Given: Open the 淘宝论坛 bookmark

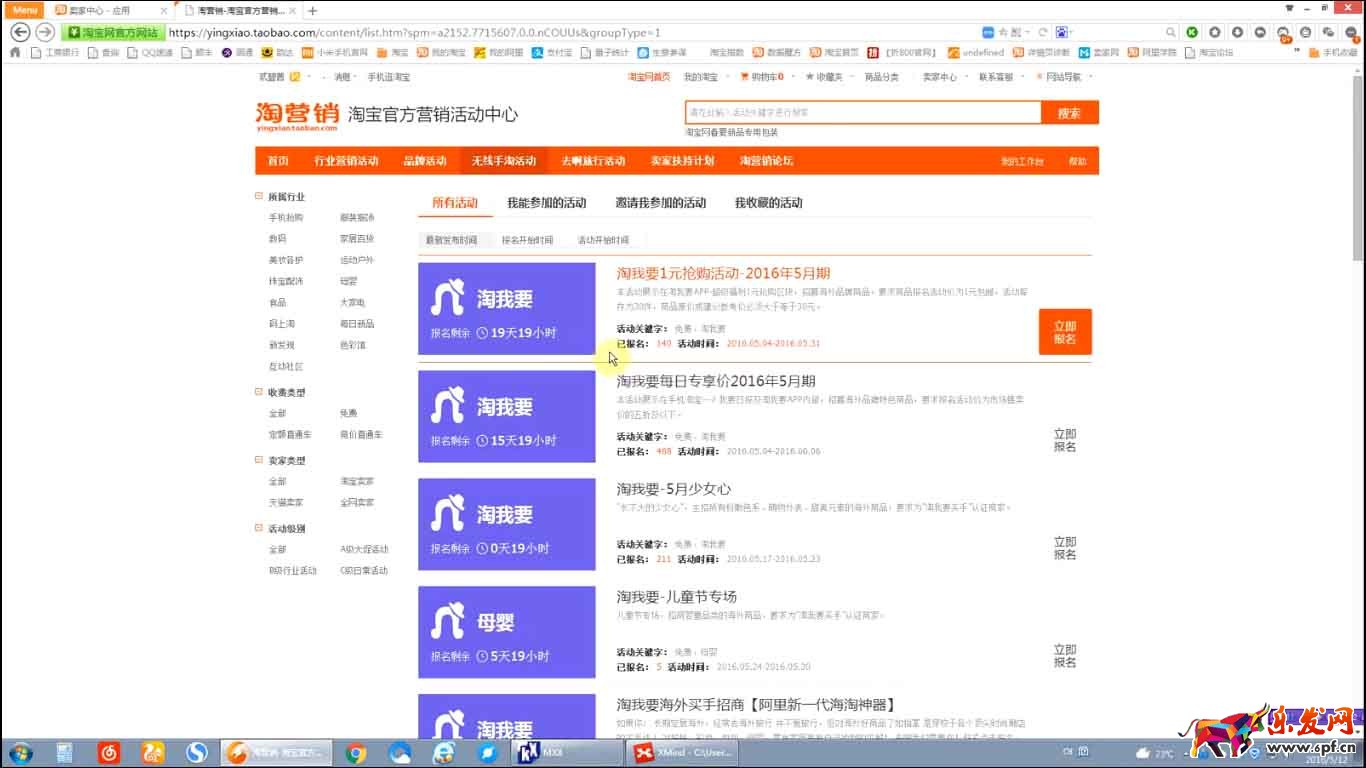Looking at the screenshot, I should [x=1210, y=52].
